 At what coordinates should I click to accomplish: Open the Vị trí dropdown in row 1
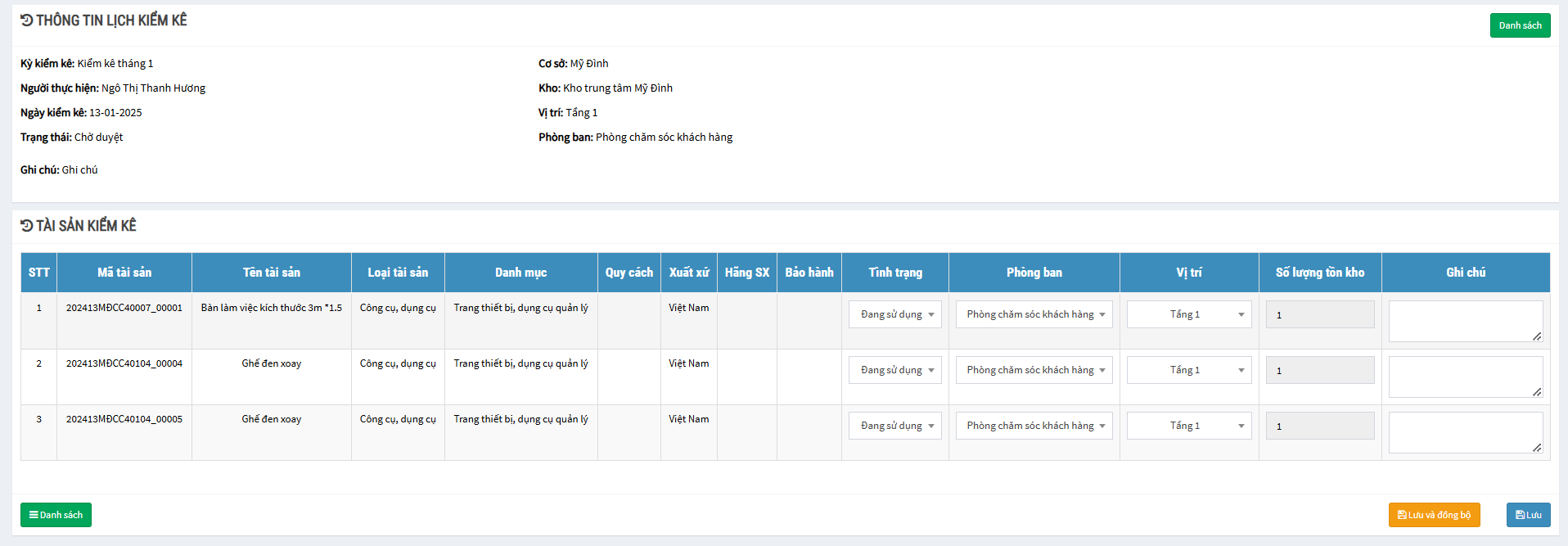click(1188, 314)
